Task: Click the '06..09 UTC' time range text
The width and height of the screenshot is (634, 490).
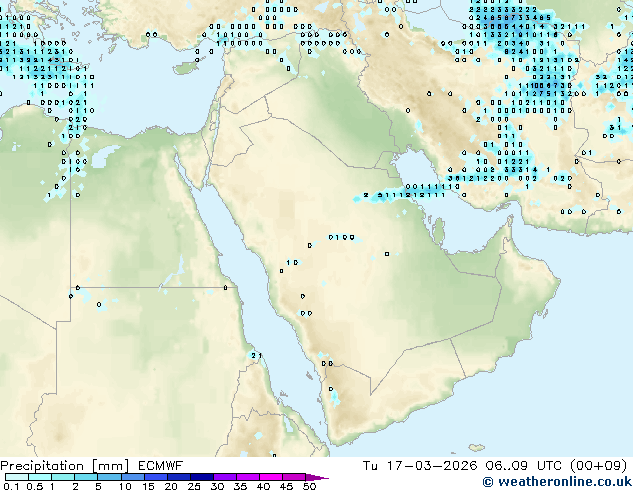Action: (x=523, y=466)
